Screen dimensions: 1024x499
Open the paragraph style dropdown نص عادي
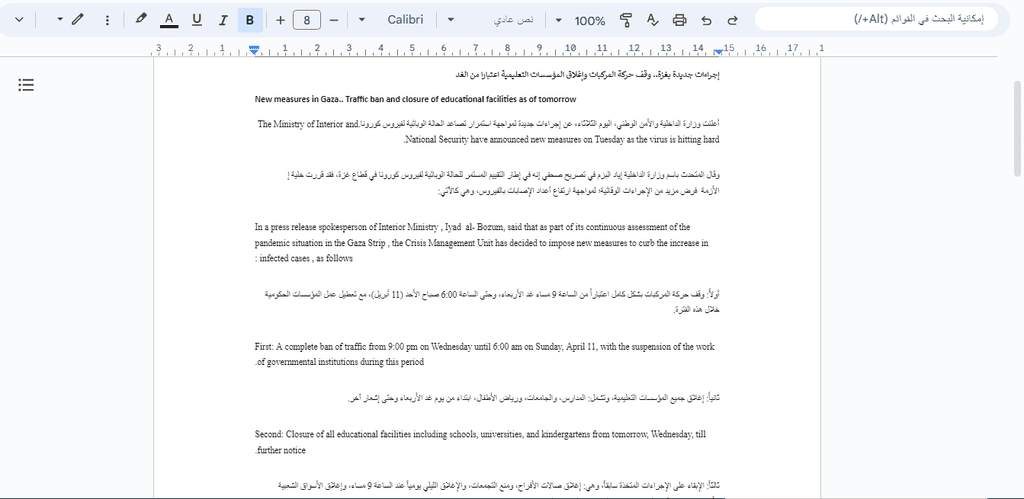tap(513, 20)
